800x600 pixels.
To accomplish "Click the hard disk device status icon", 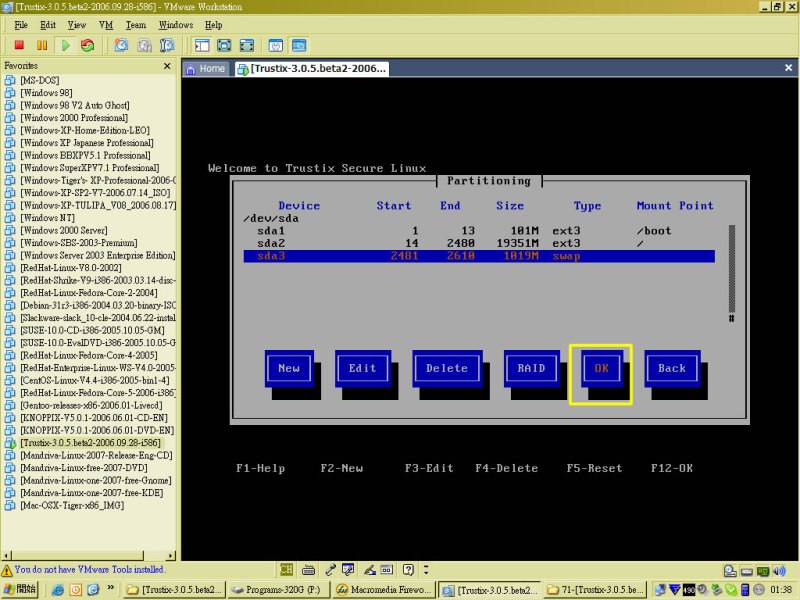I will (746, 571).
